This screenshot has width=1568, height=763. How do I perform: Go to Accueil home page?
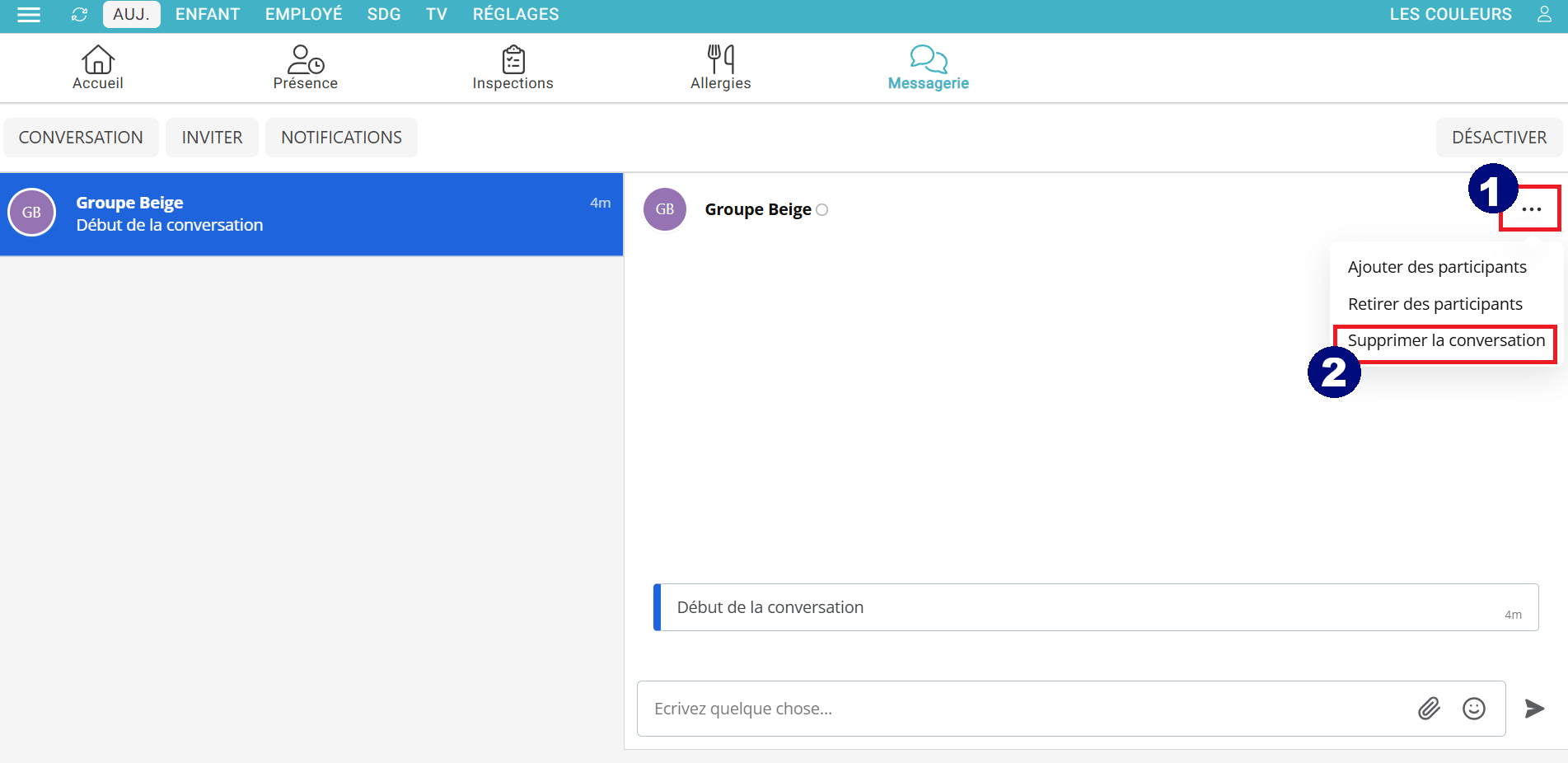(97, 68)
